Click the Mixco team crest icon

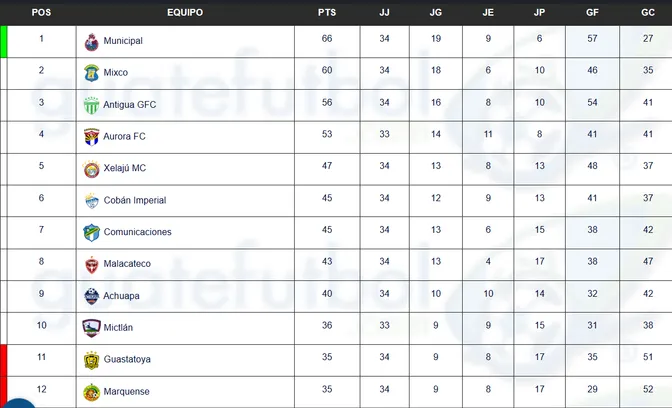(92, 73)
